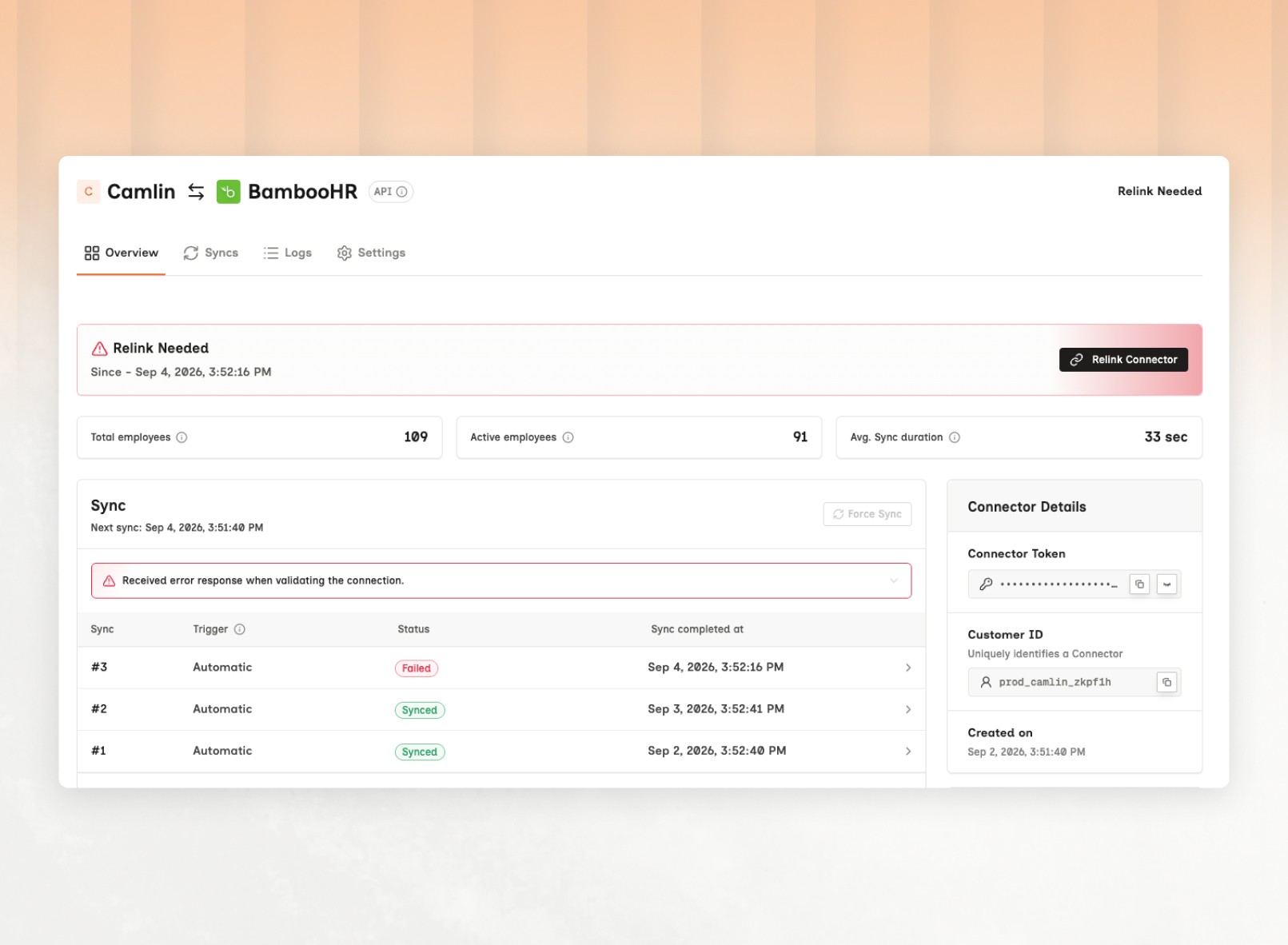
Task: Click the Status column header
Action: 413,629
